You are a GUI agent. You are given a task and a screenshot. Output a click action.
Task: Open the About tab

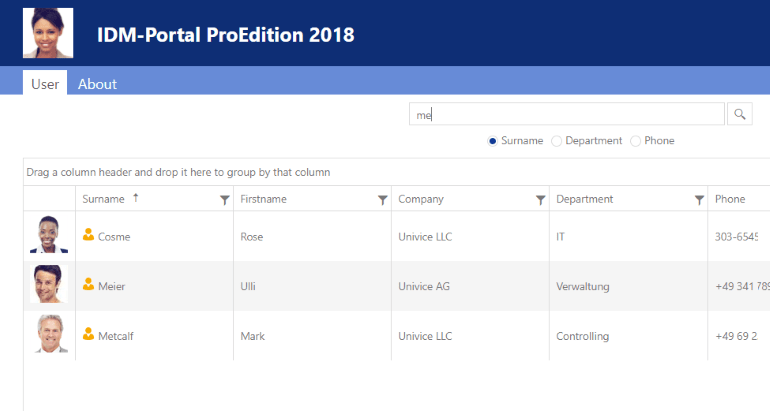(x=97, y=84)
